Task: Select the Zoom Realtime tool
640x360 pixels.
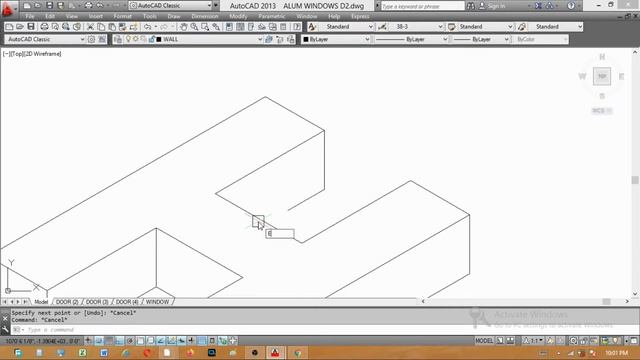Action: 194,27
